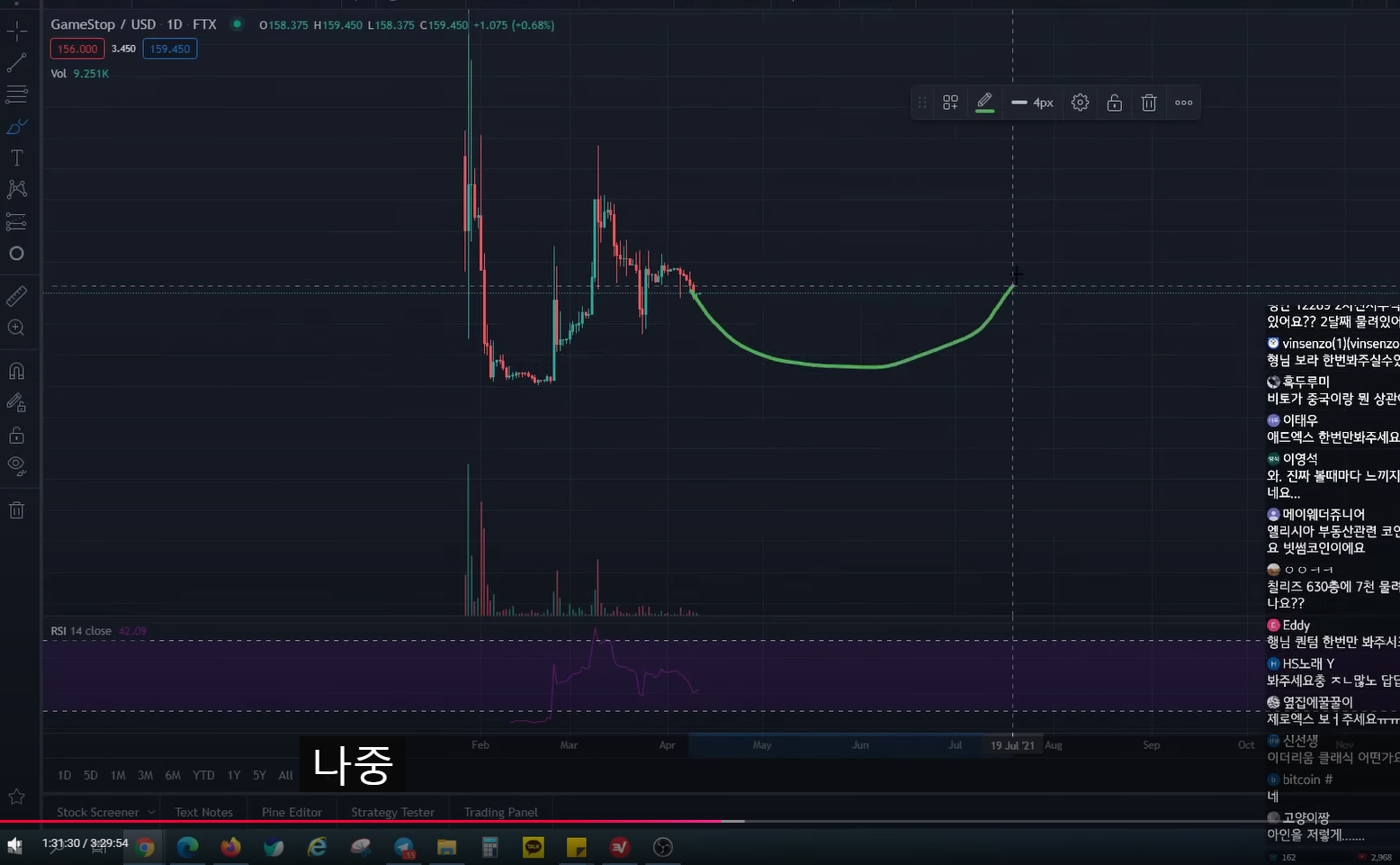Click the 19 Jul '21 date label
Viewport: 1400px width, 865px height.
1012,745
